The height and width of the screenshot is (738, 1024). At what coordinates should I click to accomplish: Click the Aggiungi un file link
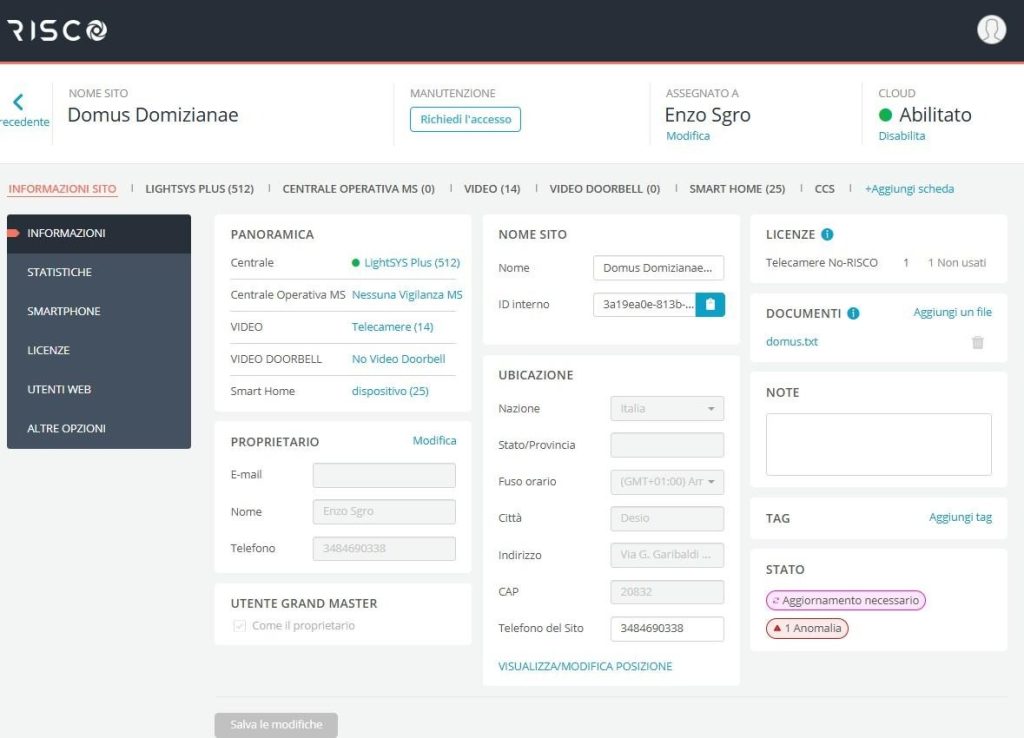[x=952, y=313]
